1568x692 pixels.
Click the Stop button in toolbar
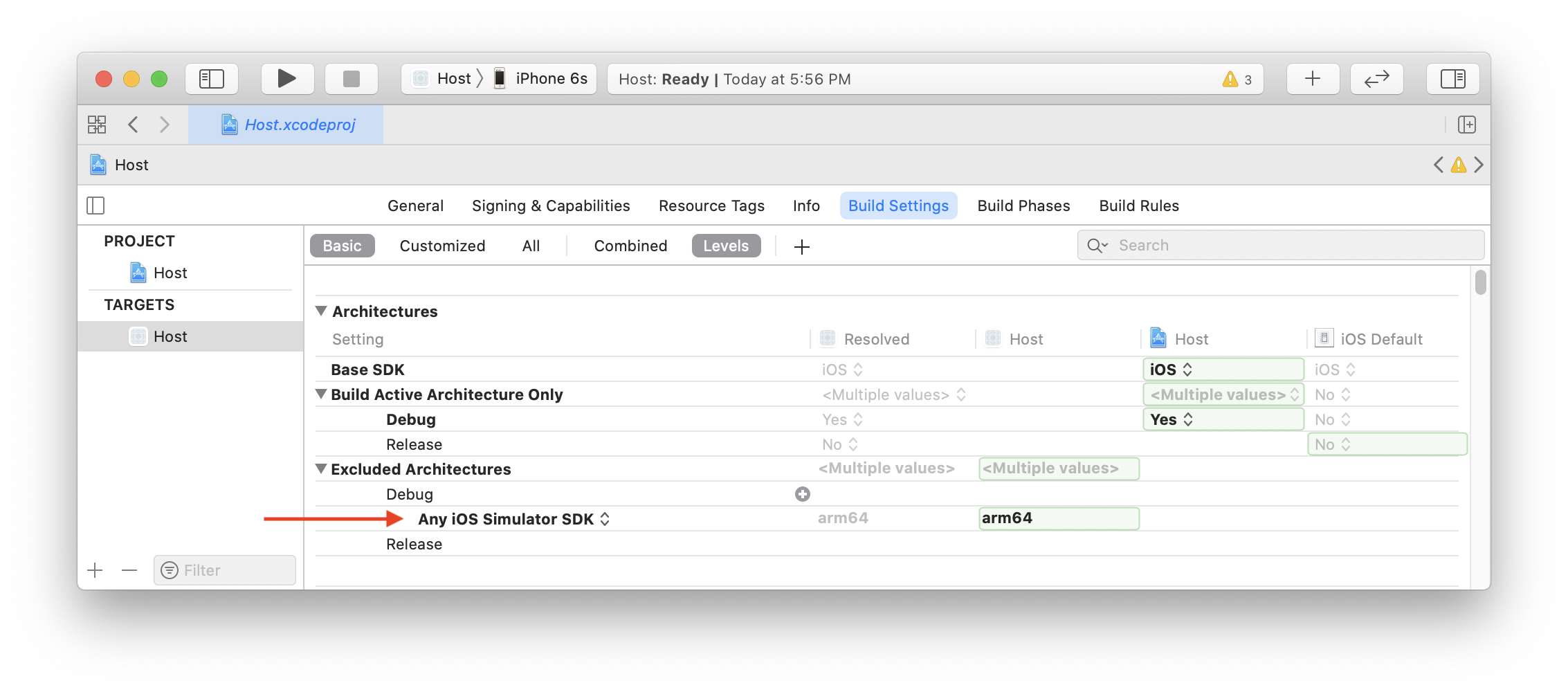click(352, 79)
